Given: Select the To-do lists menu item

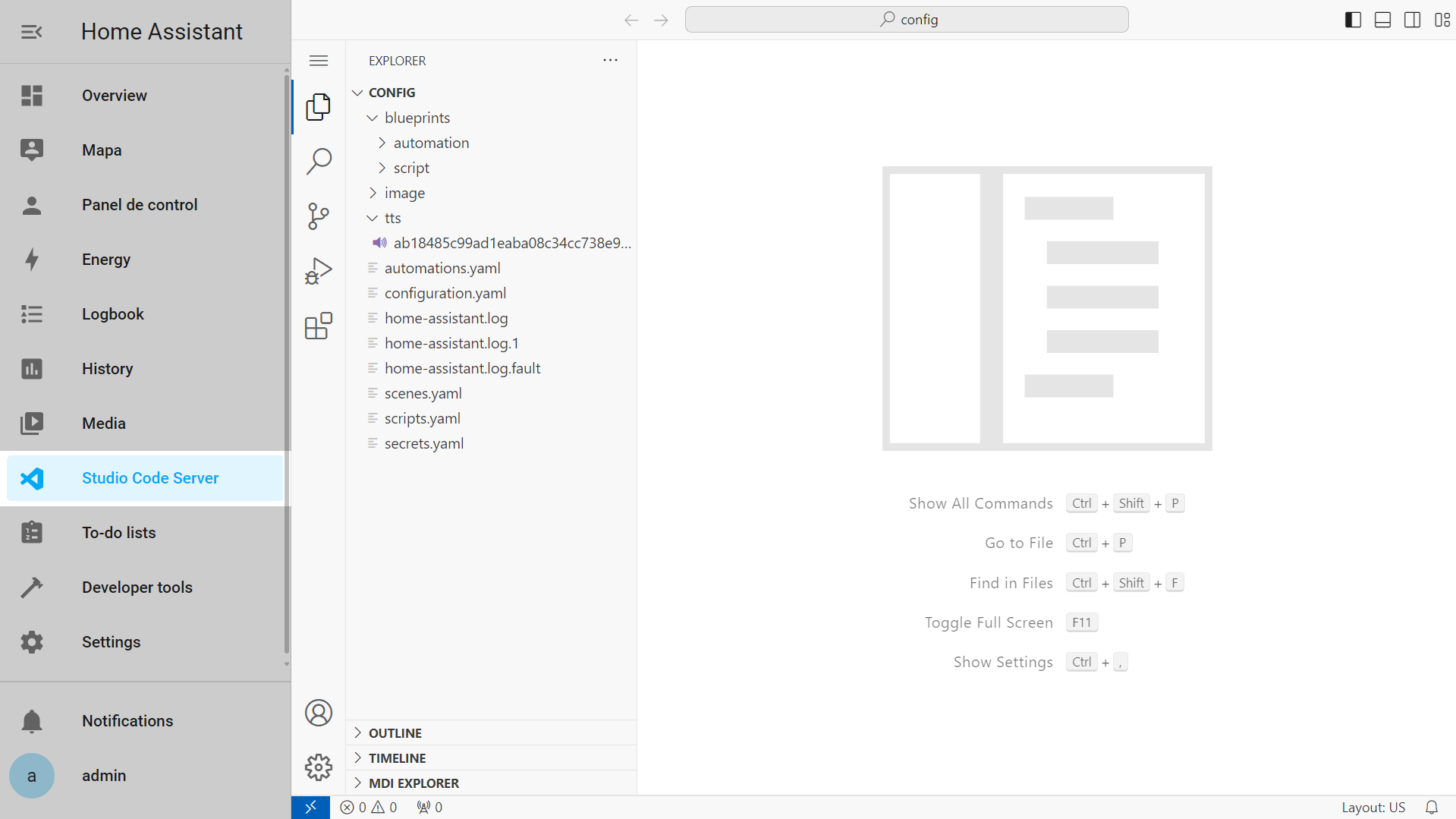Looking at the screenshot, I should coord(145,533).
